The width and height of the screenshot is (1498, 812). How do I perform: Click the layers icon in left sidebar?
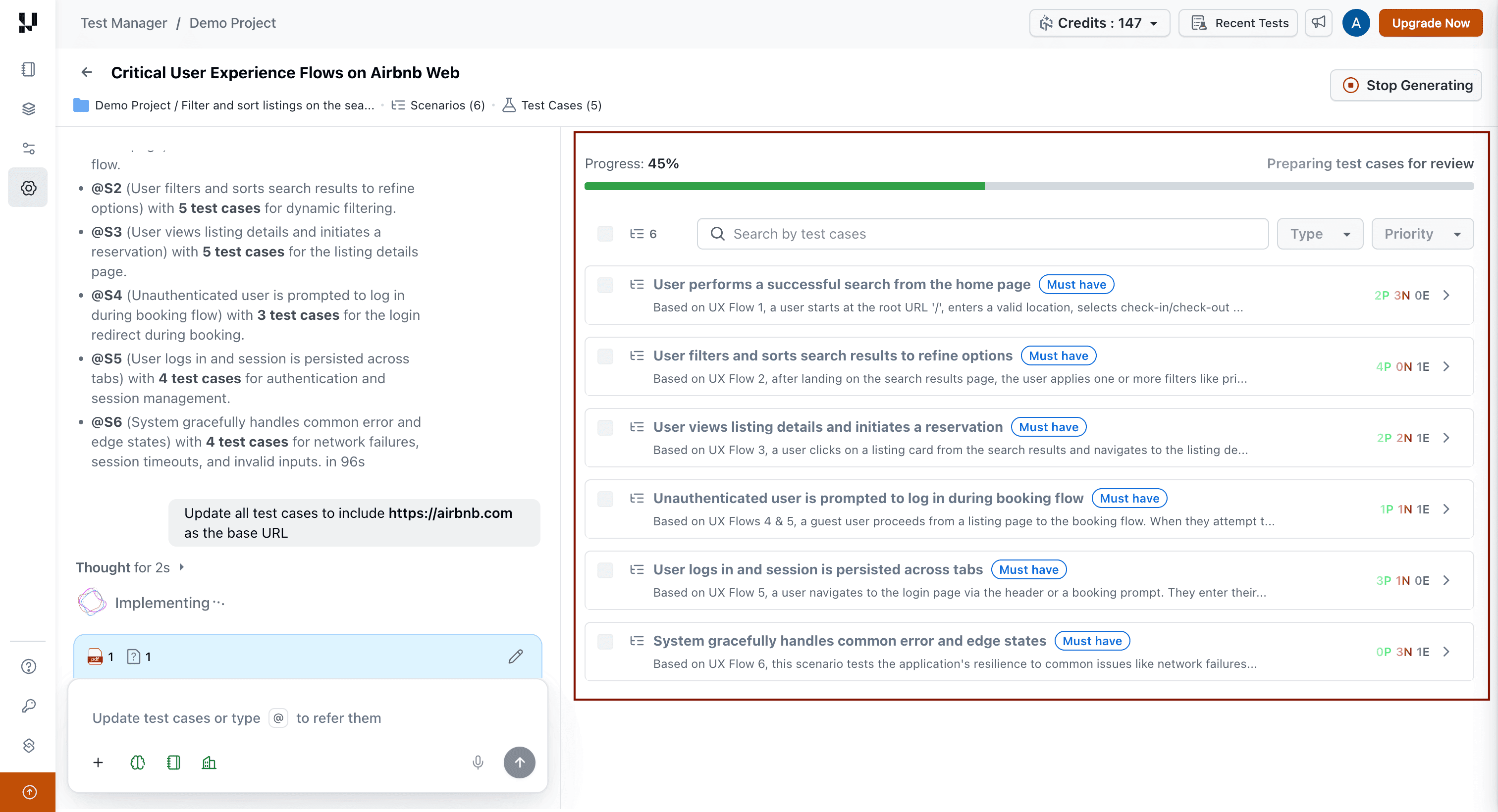28,109
